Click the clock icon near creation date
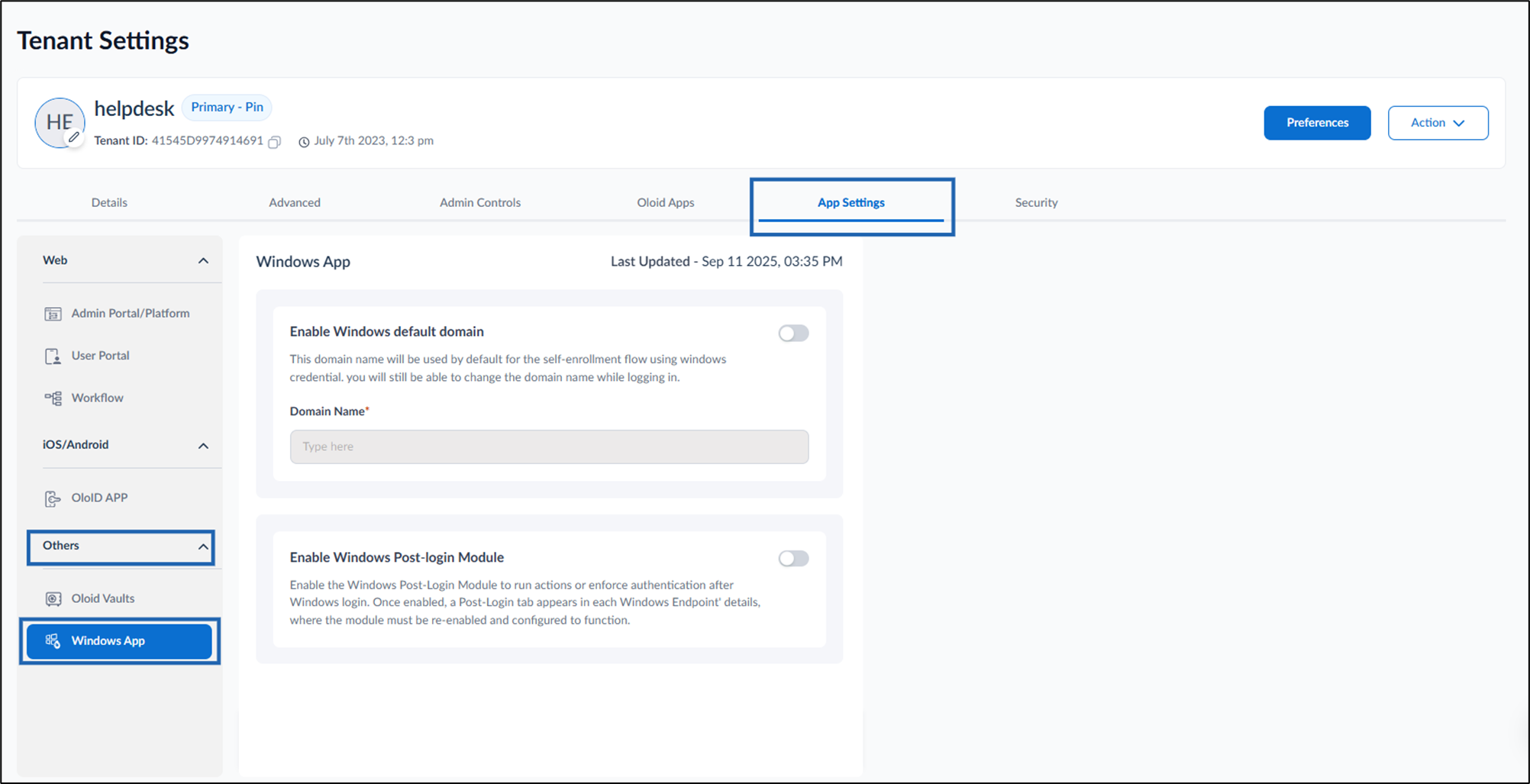This screenshot has height=784, width=1530. 304,142
